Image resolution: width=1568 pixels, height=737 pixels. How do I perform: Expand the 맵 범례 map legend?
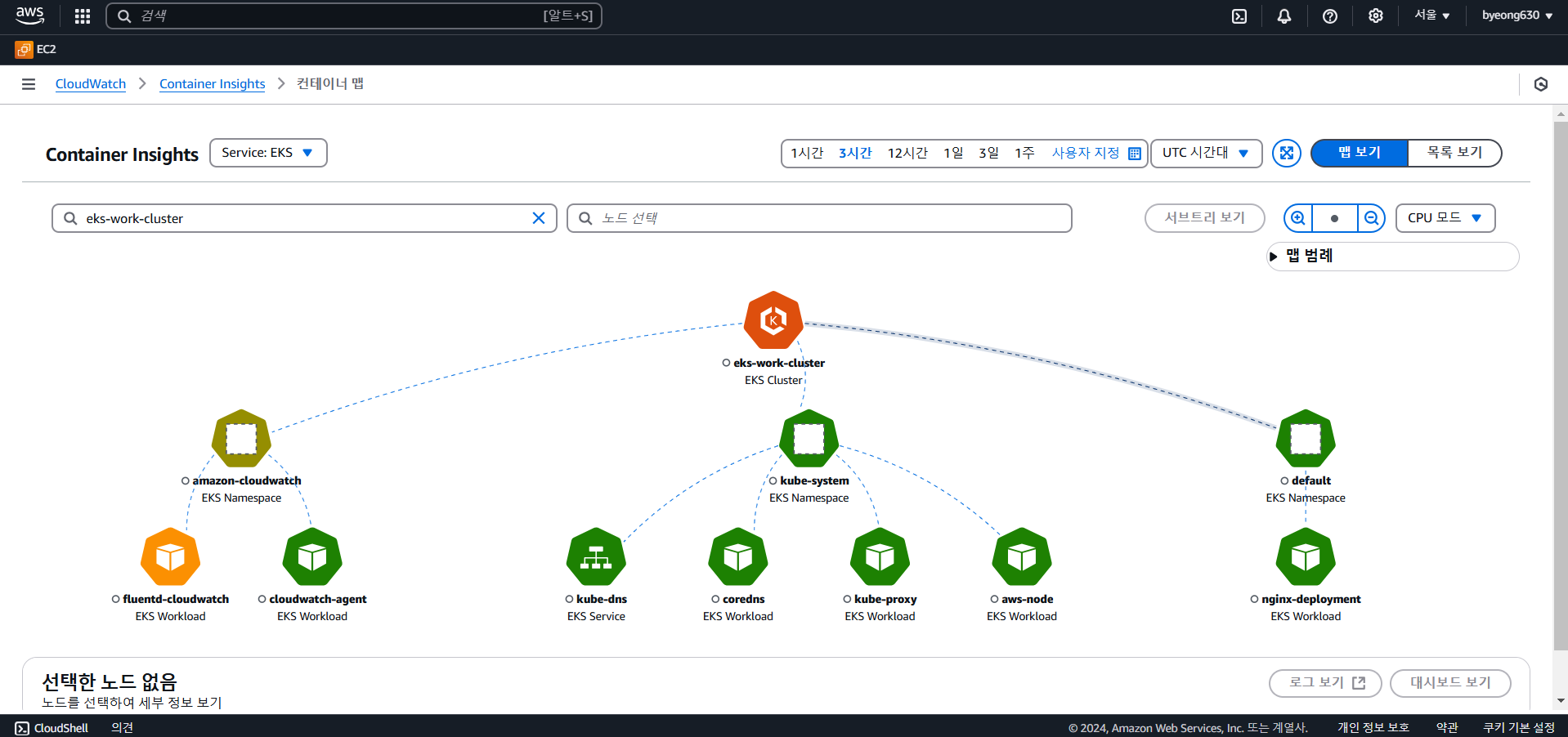click(1392, 257)
